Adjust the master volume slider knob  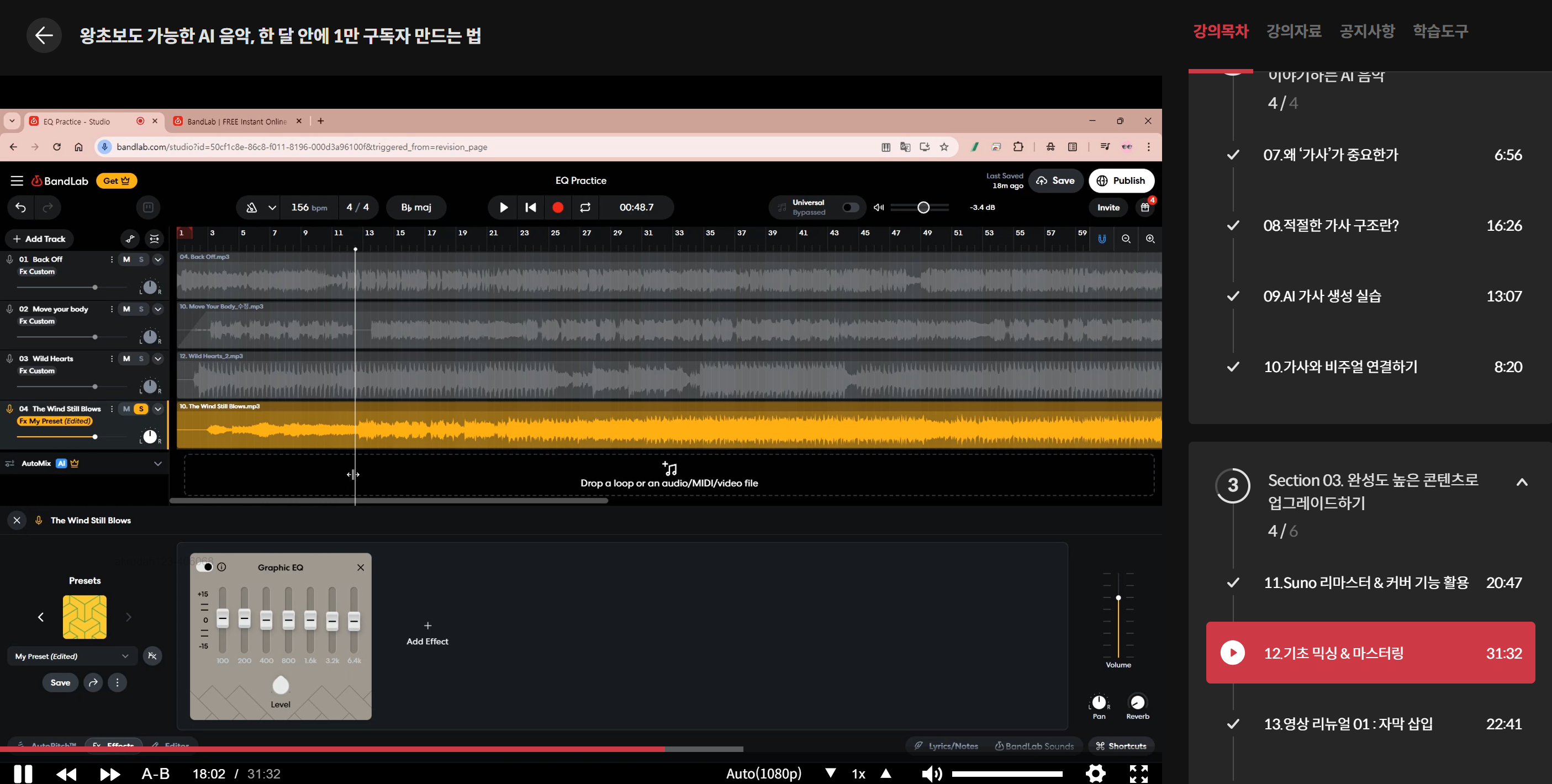click(923, 208)
